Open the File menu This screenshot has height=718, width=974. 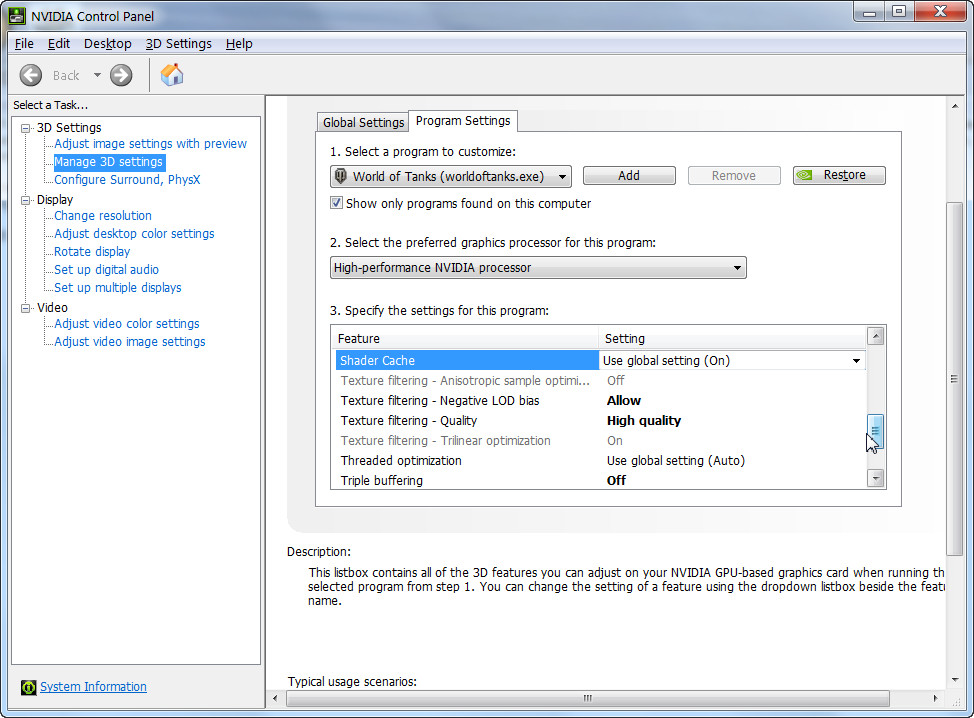(x=24, y=43)
